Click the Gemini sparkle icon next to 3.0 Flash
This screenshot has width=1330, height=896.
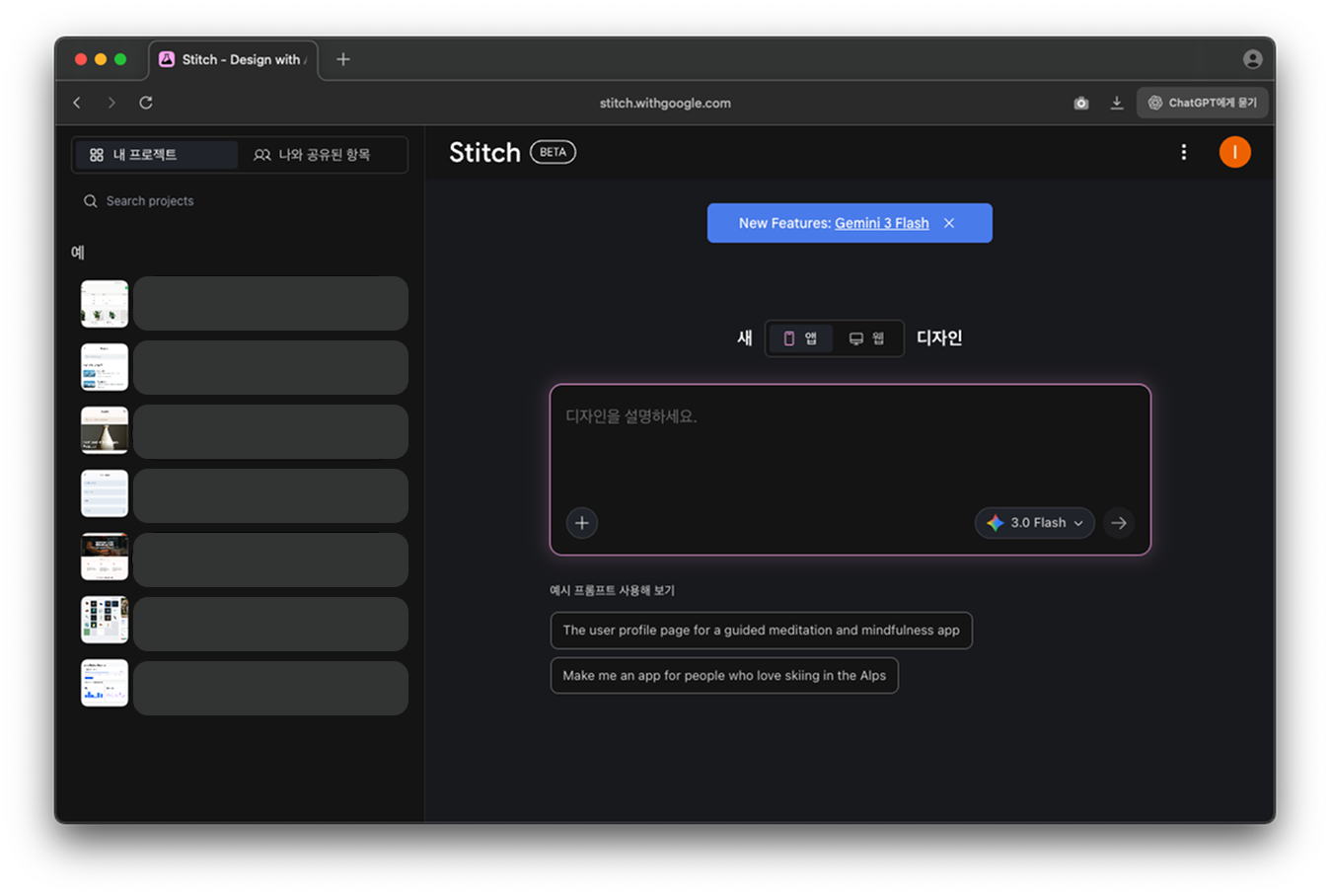click(x=996, y=523)
